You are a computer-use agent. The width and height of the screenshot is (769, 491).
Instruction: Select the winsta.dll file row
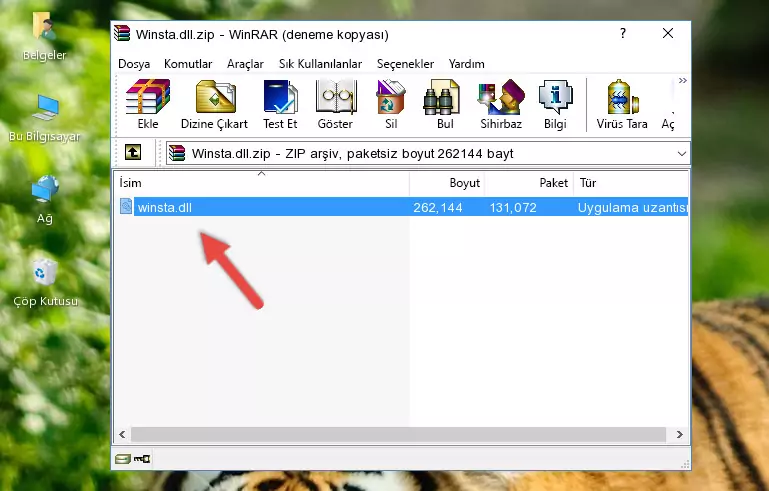402,207
